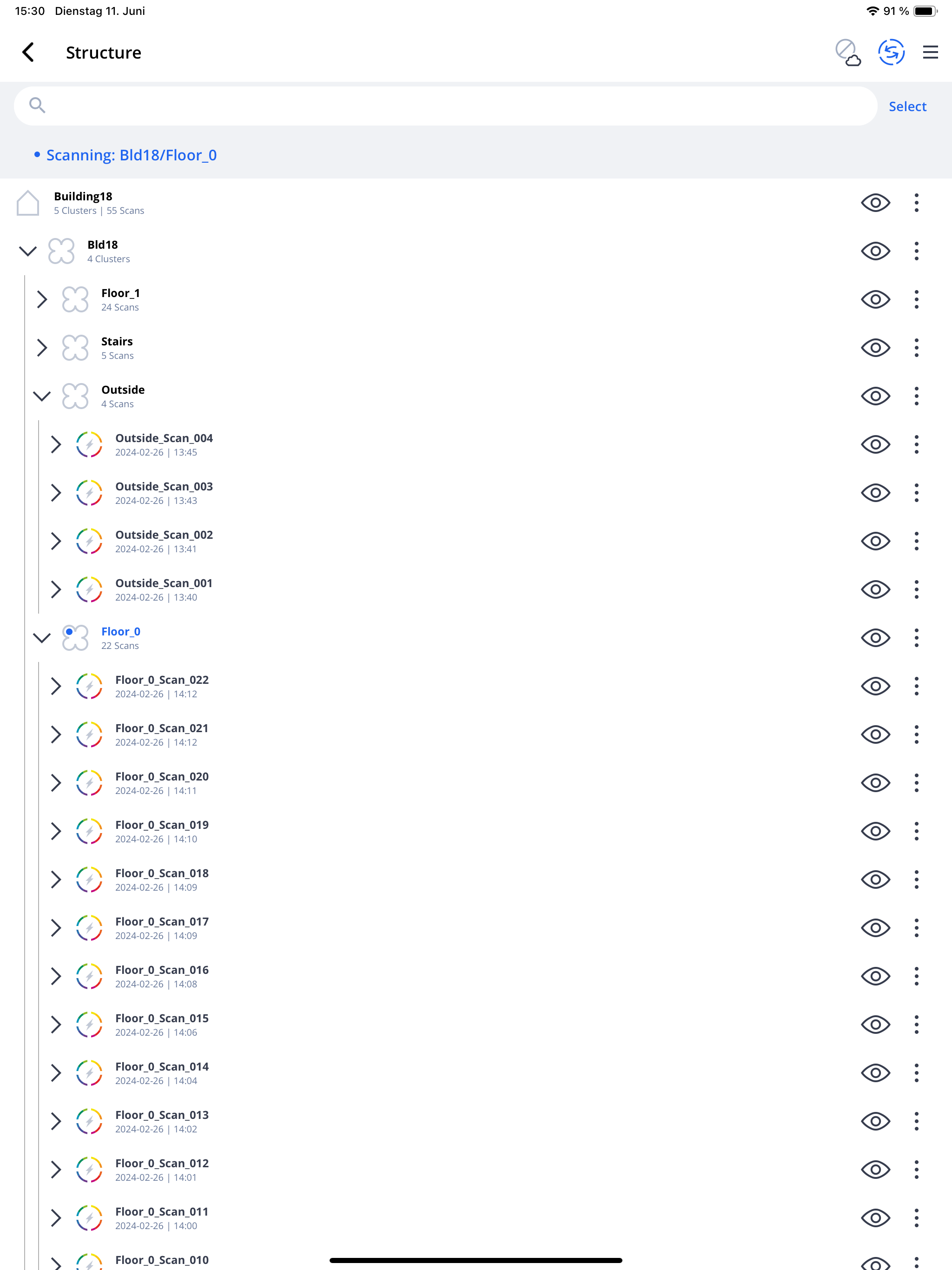952x1270 pixels.
Task: Tap the Structure page title
Action: click(103, 53)
